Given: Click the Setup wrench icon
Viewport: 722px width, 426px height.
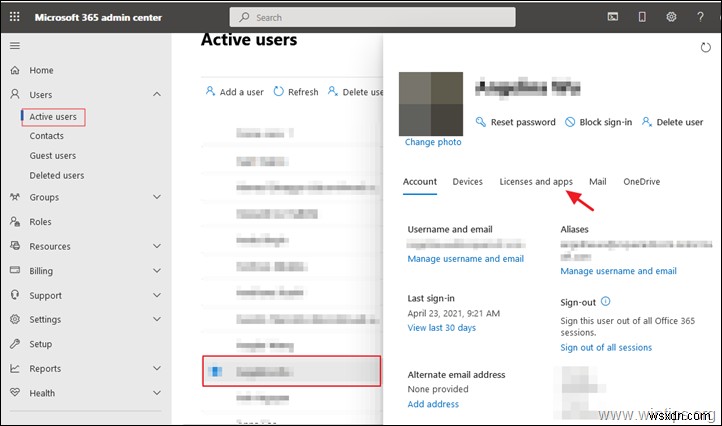Looking at the screenshot, I should (x=15, y=344).
